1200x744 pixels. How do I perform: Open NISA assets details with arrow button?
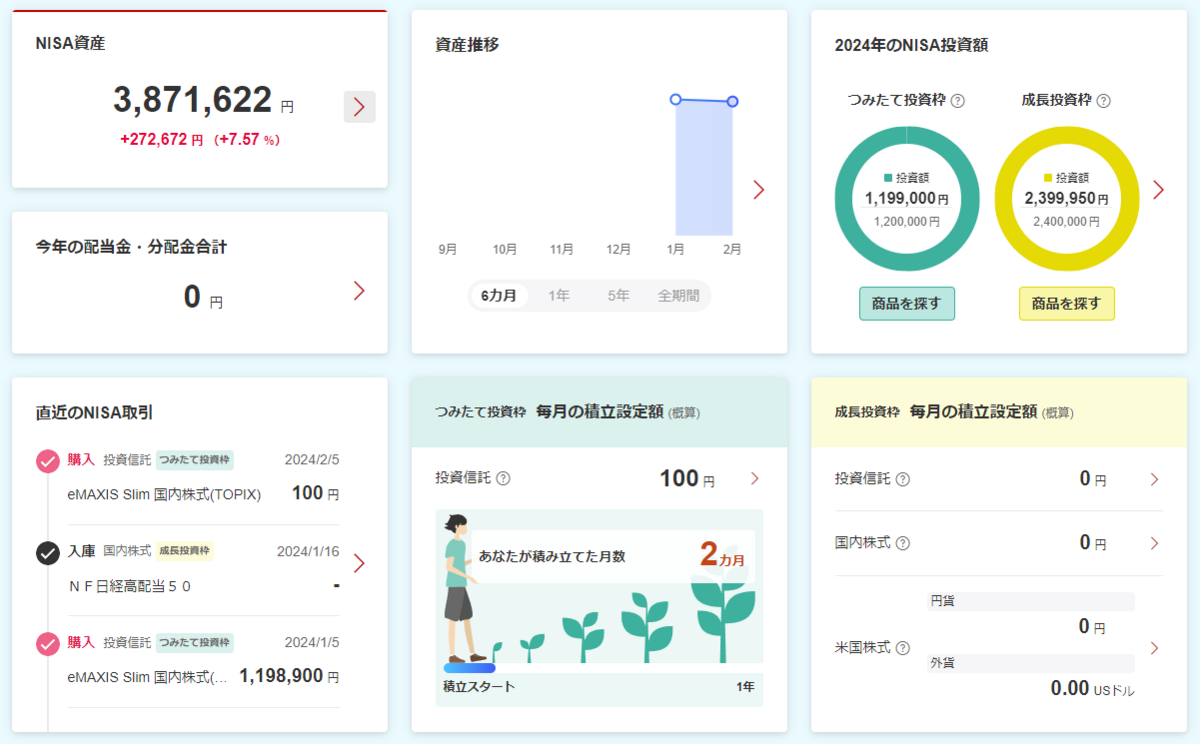[x=359, y=106]
